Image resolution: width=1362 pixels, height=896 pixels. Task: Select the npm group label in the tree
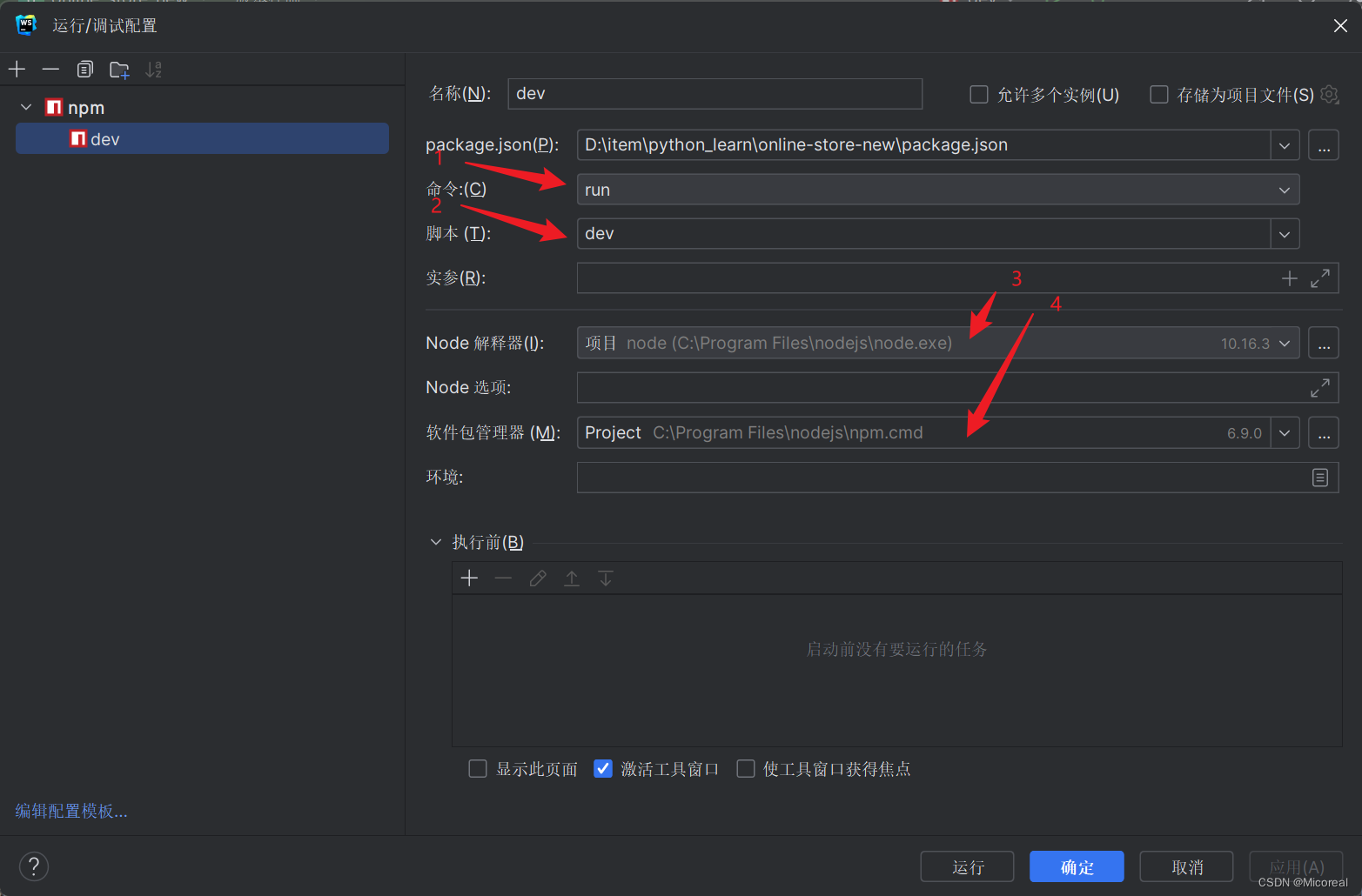86,108
